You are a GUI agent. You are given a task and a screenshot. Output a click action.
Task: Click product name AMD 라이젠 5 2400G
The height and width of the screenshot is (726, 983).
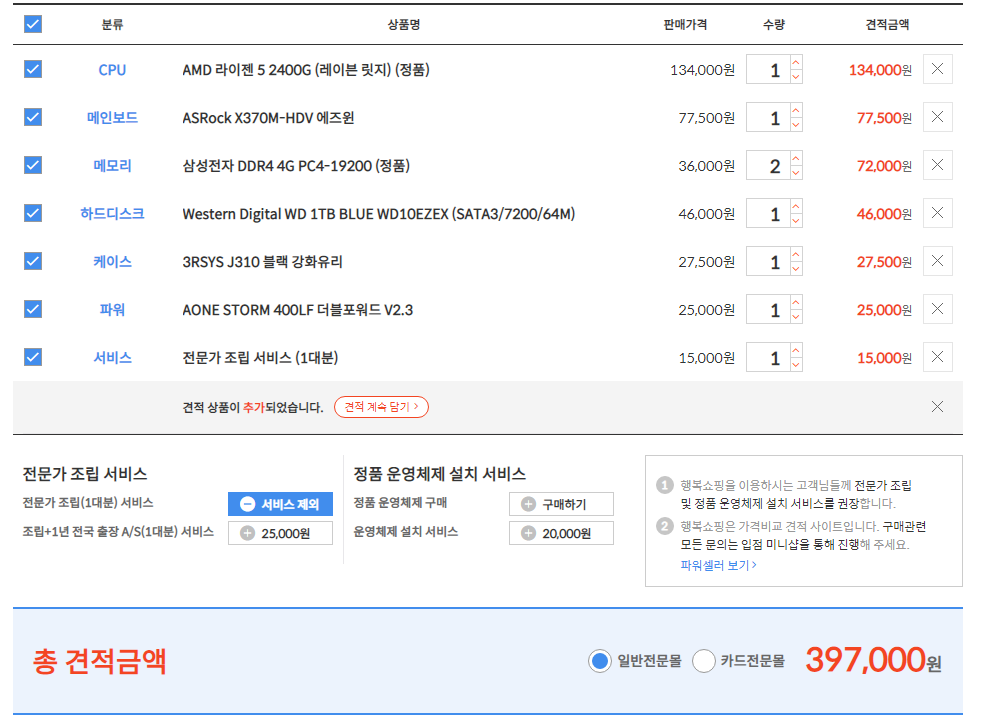[x=306, y=70]
